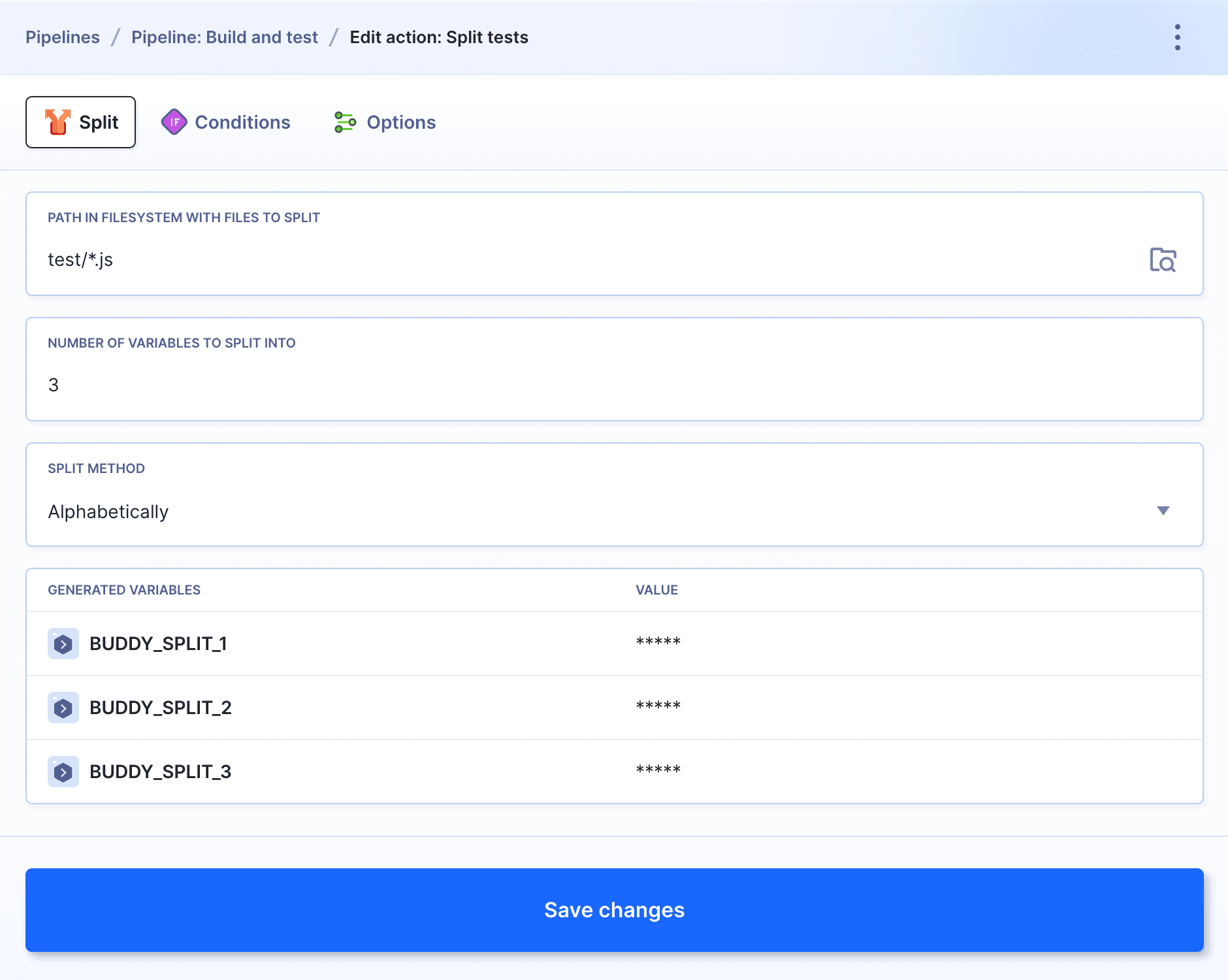Click the Split Method chevron arrow
1228x980 pixels.
(1164, 512)
